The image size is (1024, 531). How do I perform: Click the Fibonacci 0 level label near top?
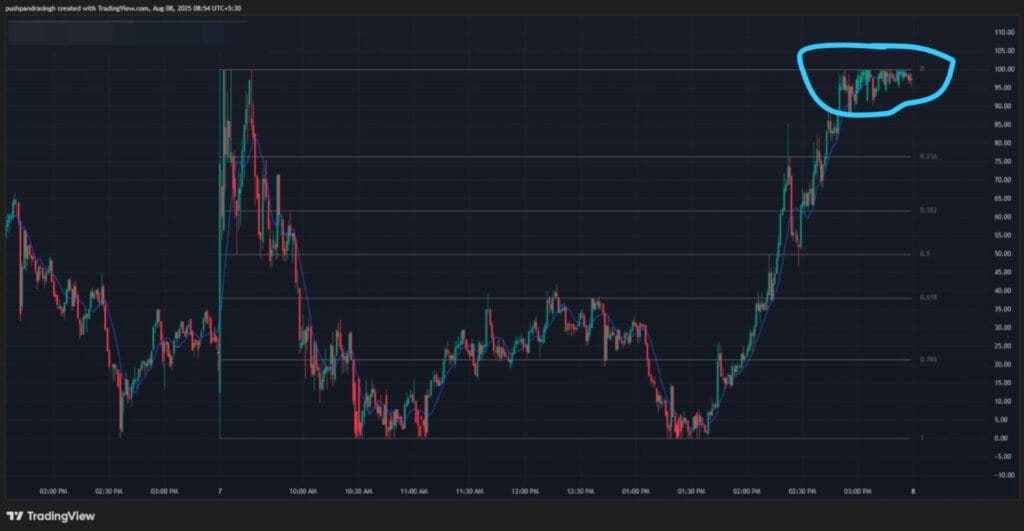click(x=922, y=69)
